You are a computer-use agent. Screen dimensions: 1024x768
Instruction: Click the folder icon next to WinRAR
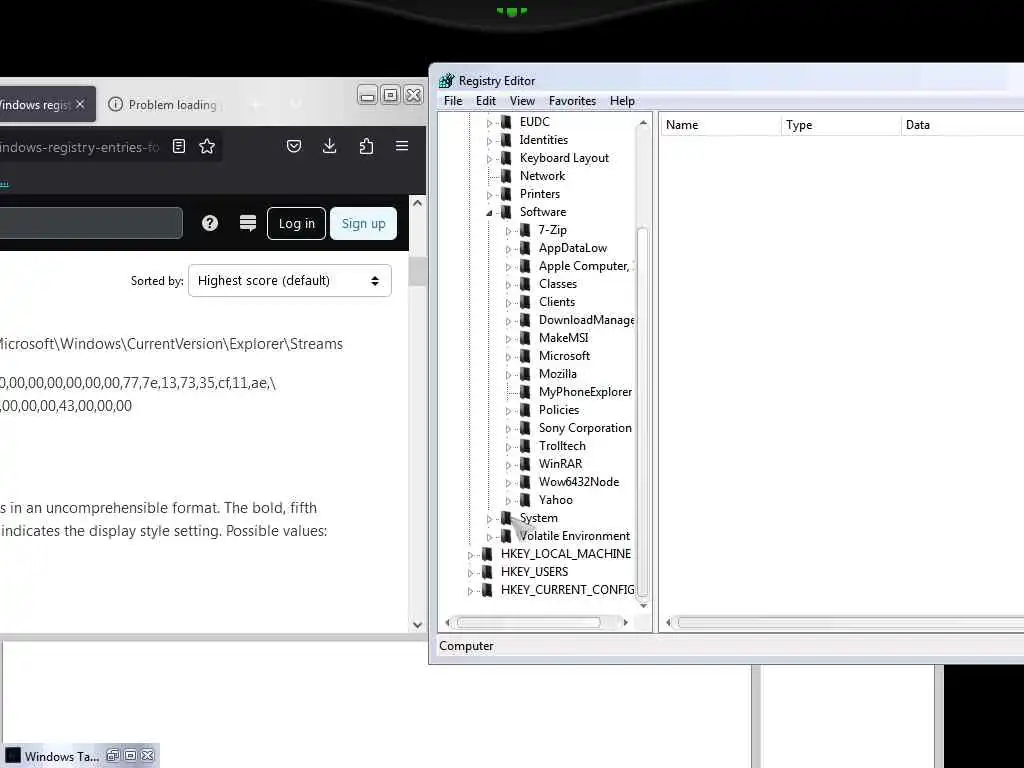[525, 464]
